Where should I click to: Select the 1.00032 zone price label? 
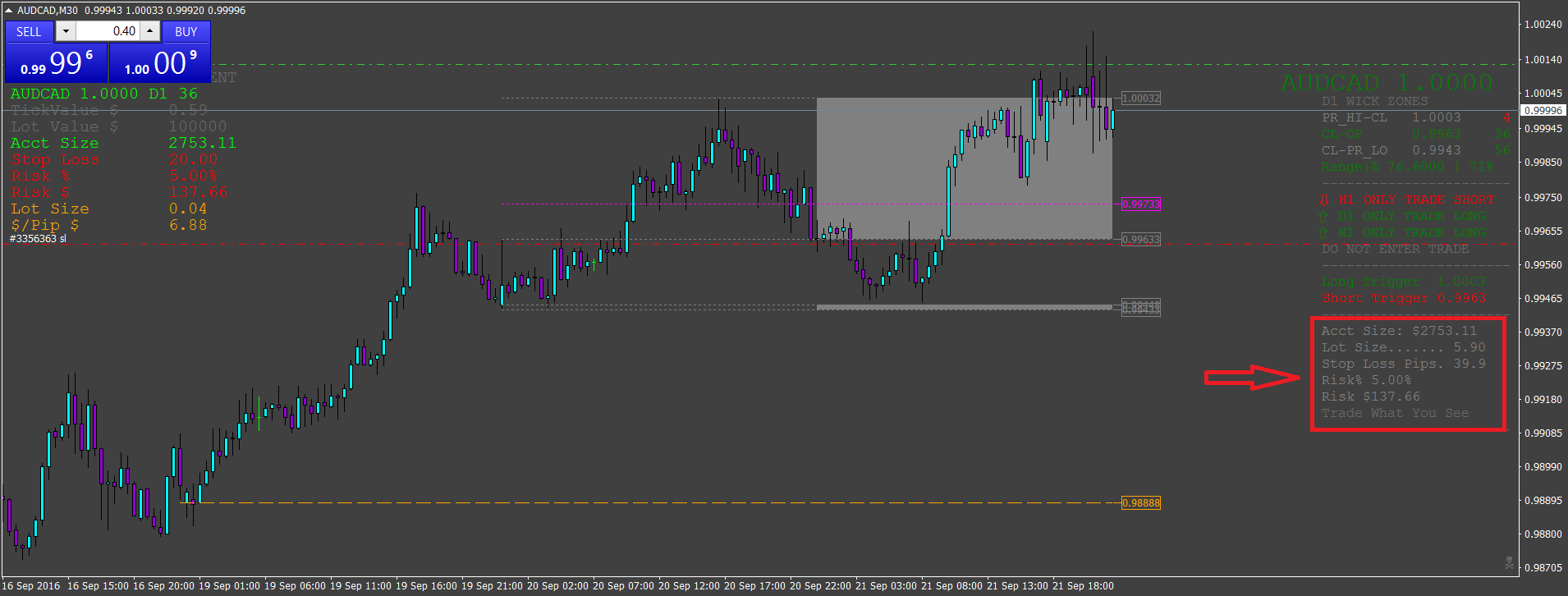click(1141, 99)
